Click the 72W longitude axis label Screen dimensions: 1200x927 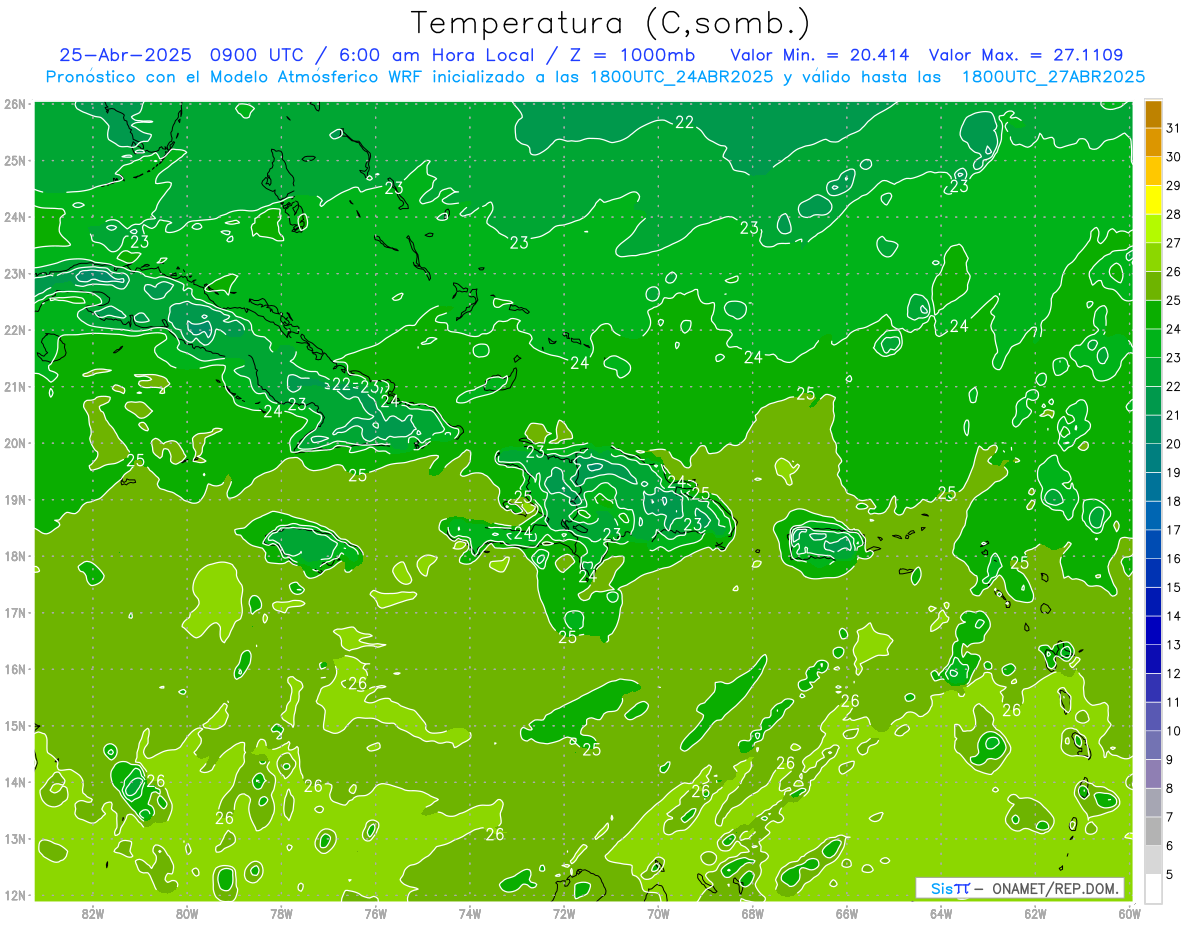coord(564,913)
